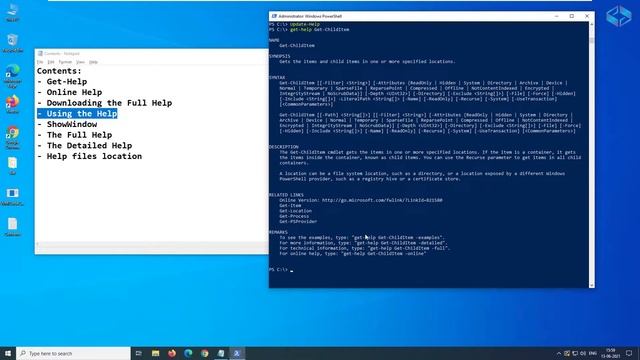
Task: Maximize the PowerShell window
Action: point(572,16)
